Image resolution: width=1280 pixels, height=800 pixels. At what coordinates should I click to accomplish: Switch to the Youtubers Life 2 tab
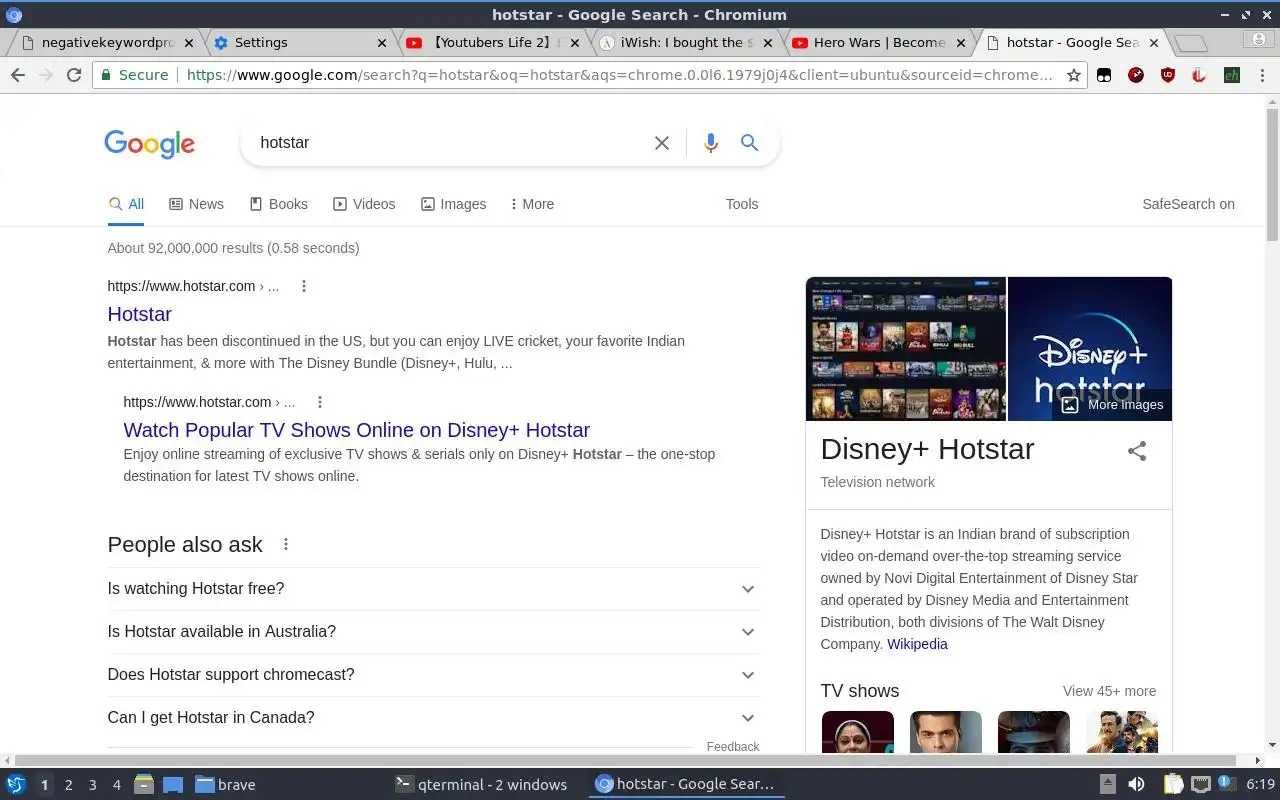click(x=490, y=43)
